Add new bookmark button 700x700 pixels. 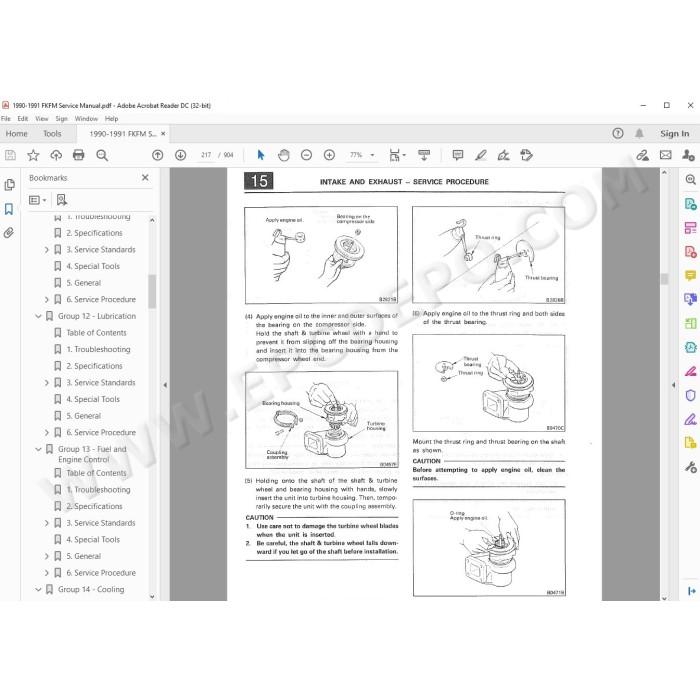[62, 200]
